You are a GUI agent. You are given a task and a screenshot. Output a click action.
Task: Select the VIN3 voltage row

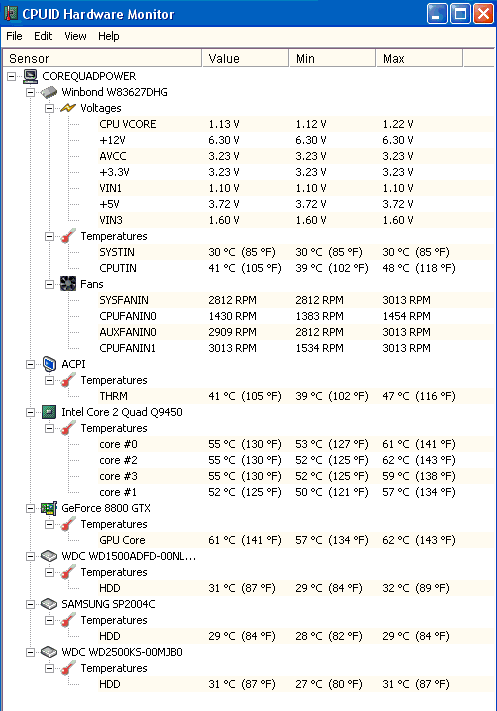(296, 220)
